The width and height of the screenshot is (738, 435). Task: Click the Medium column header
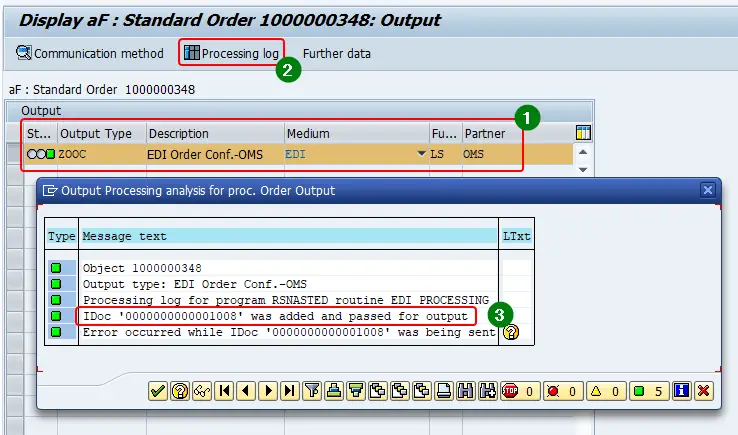pyautogui.click(x=357, y=134)
